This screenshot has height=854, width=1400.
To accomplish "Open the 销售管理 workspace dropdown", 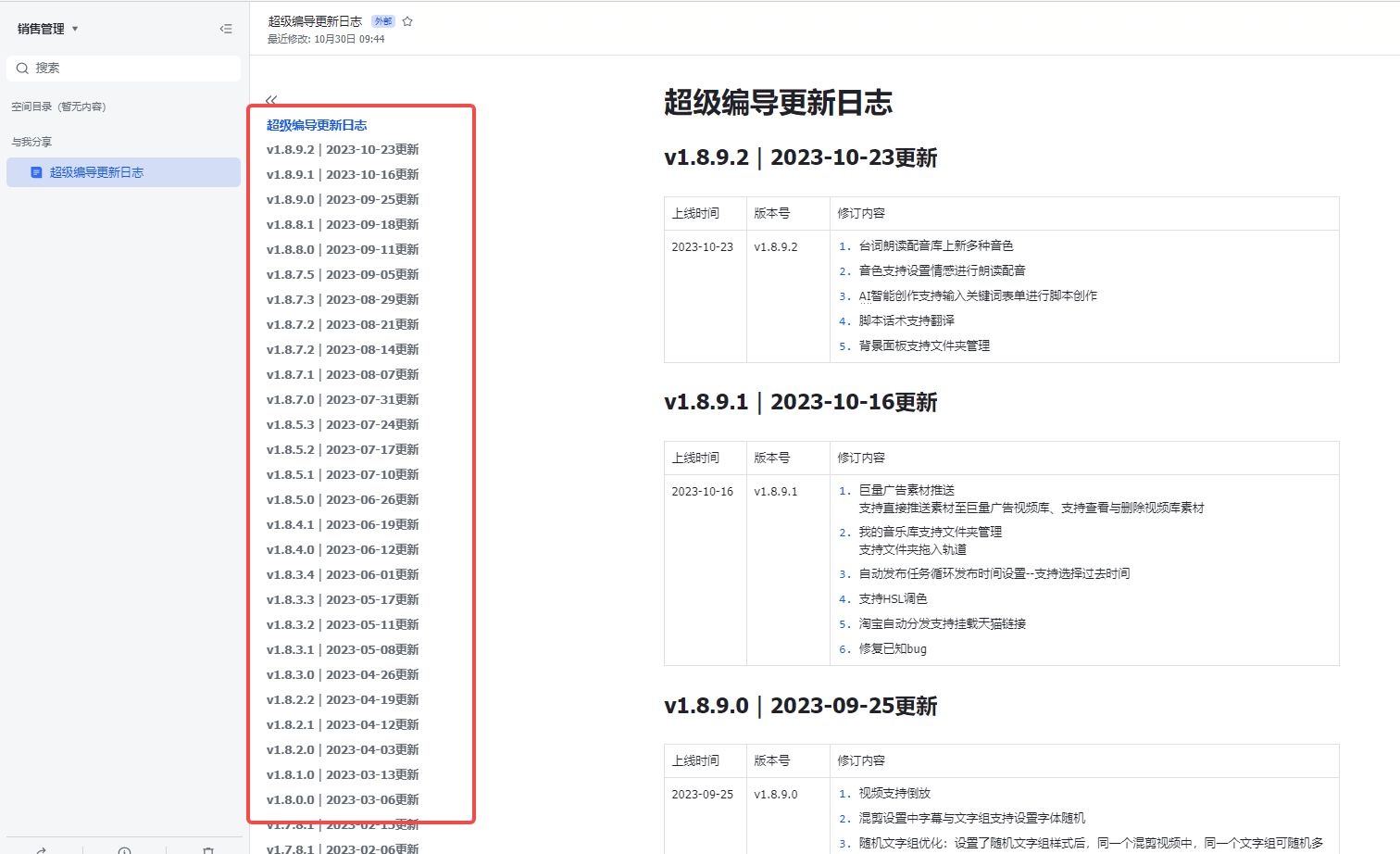I will tap(47, 29).
